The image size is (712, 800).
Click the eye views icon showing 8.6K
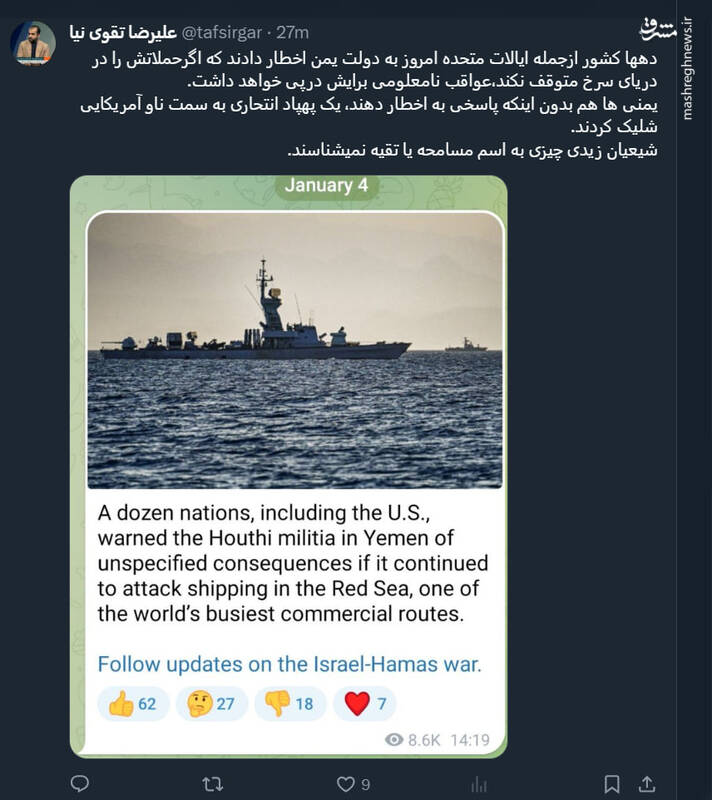point(395,741)
